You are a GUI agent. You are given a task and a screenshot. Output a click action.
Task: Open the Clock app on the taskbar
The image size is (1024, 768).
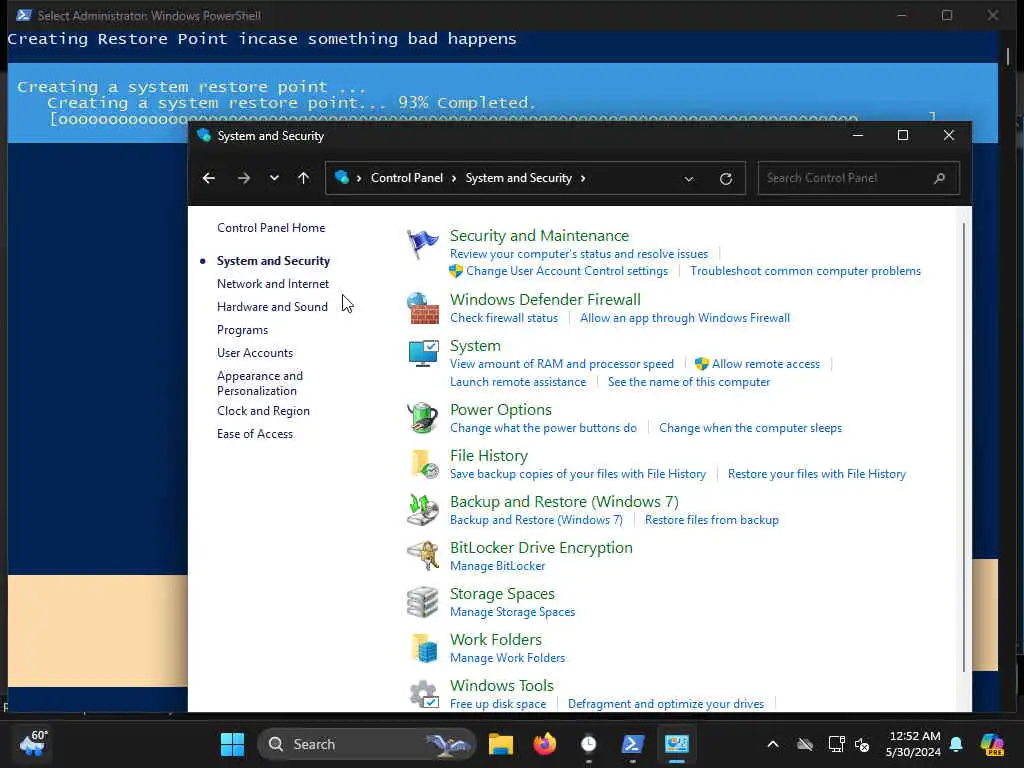coord(588,744)
